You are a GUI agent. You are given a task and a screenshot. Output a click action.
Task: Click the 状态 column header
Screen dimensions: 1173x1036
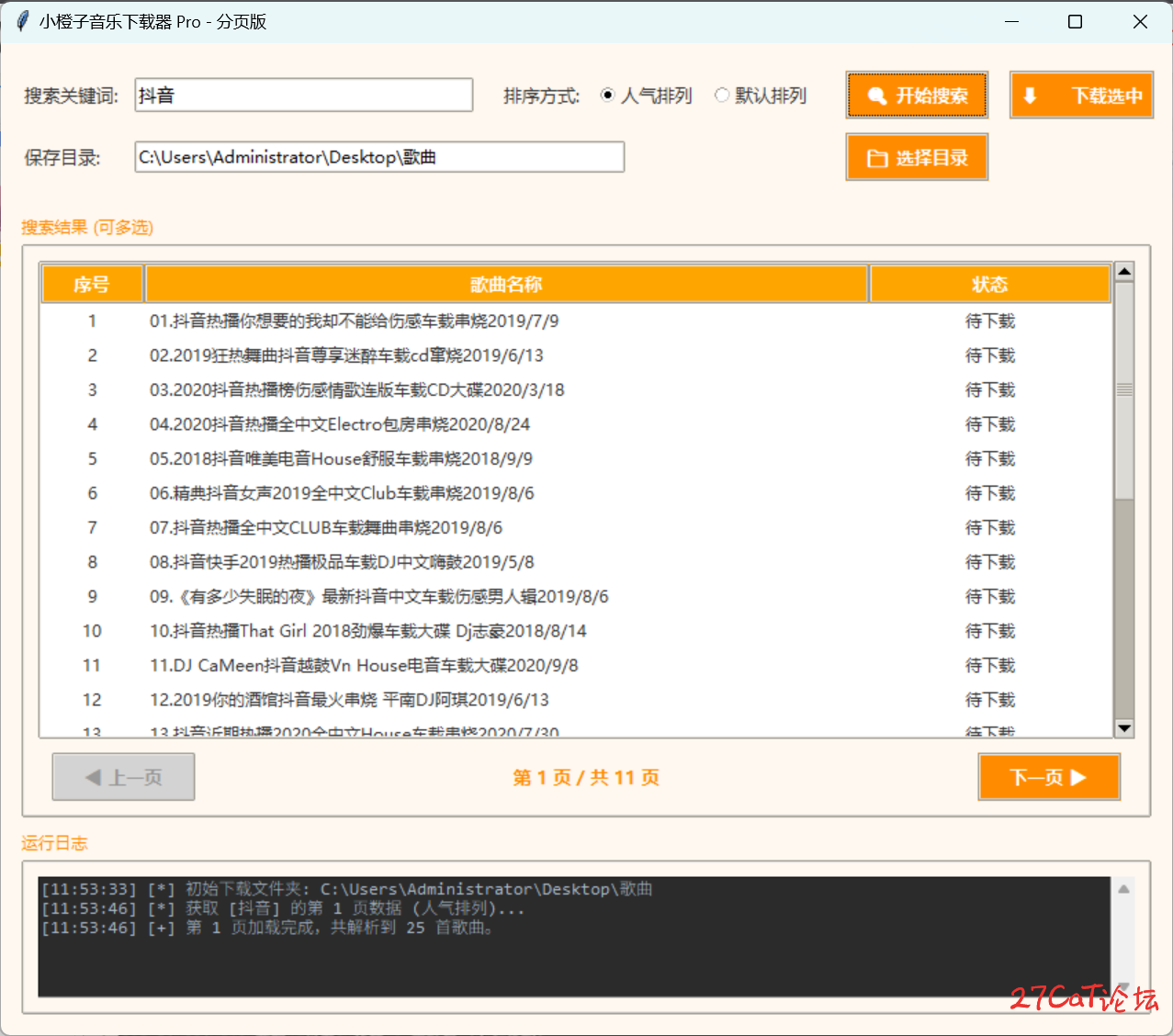[x=990, y=284]
